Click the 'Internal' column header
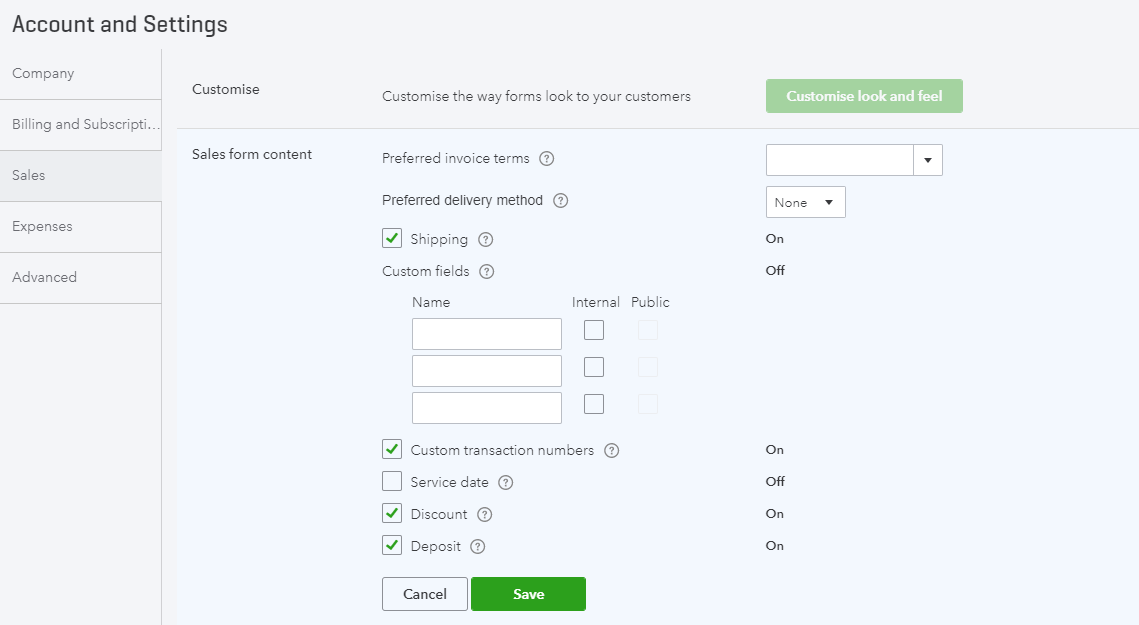The height and width of the screenshot is (625, 1139). (x=596, y=302)
